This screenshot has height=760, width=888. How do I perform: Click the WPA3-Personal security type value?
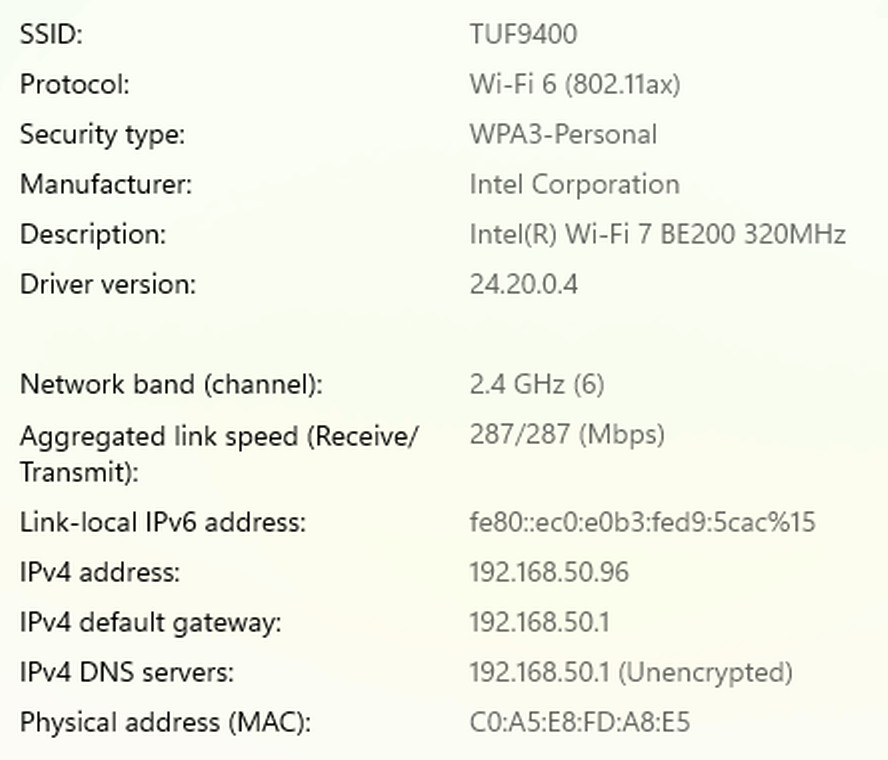[563, 134]
